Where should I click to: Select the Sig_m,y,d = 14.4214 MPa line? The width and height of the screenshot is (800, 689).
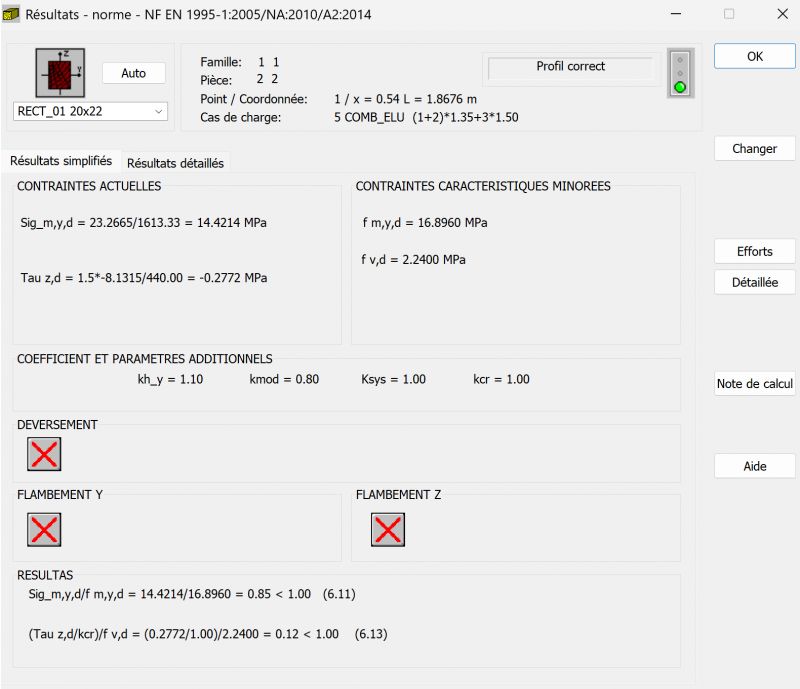(143, 223)
